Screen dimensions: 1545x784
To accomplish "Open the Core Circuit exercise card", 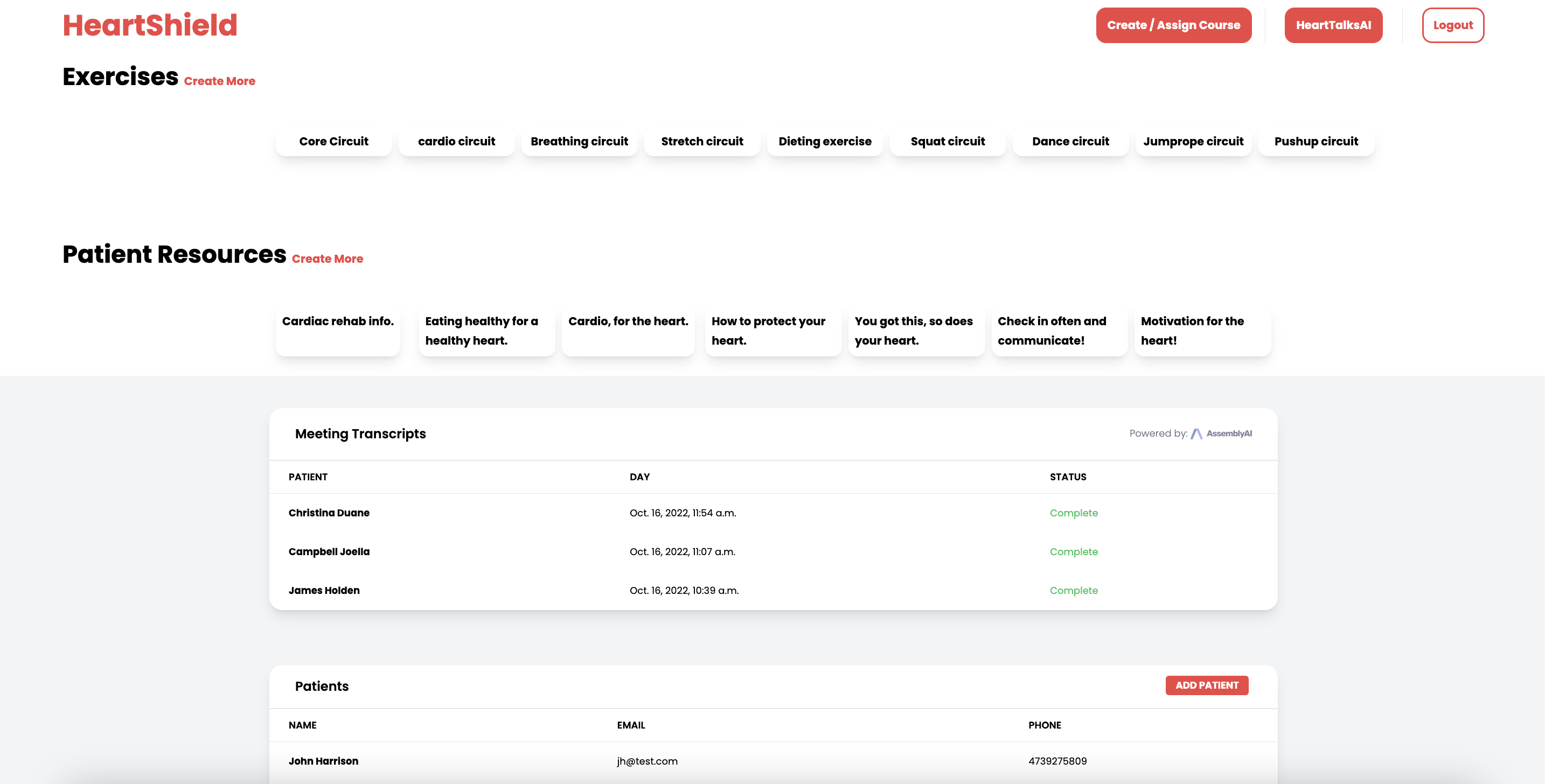I will click(x=333, y=142).
